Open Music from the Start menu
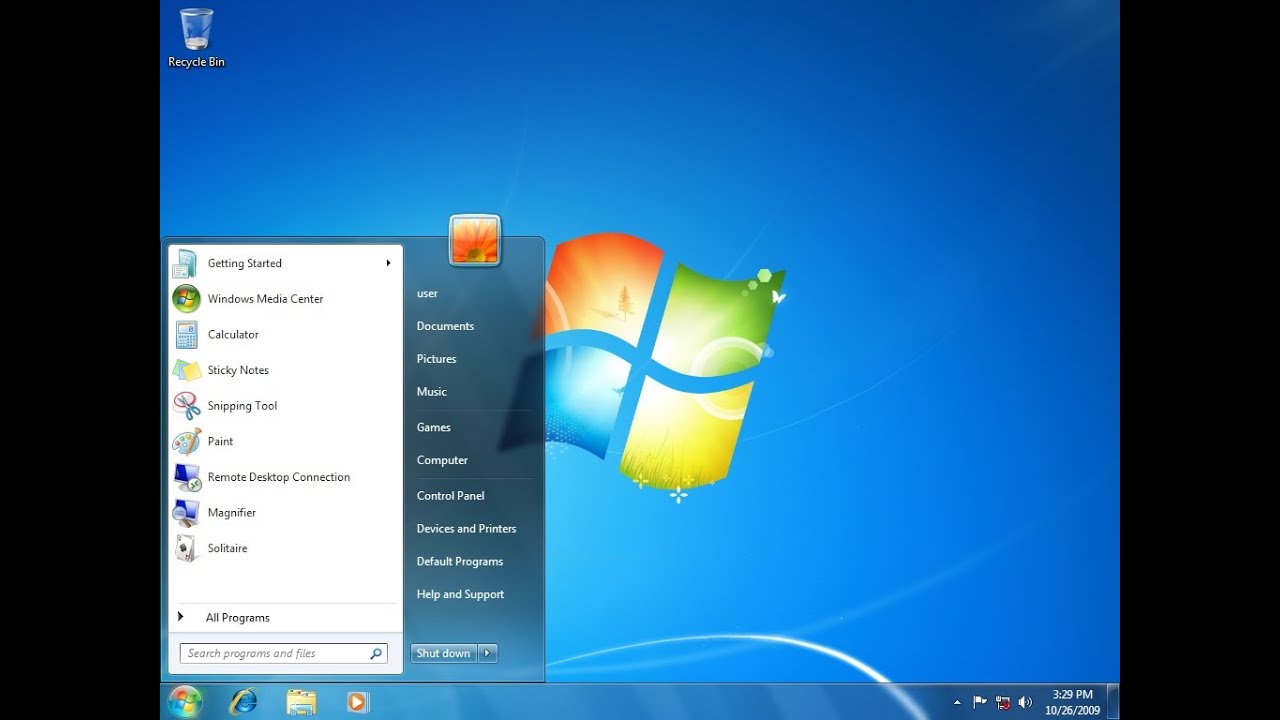Viewport: 1280px width, 720px height. (x=431, y=392)
